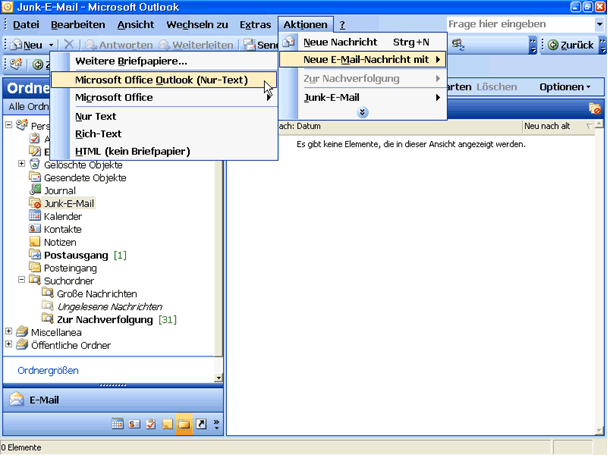Open the Posteingang folder

(70, 268)
